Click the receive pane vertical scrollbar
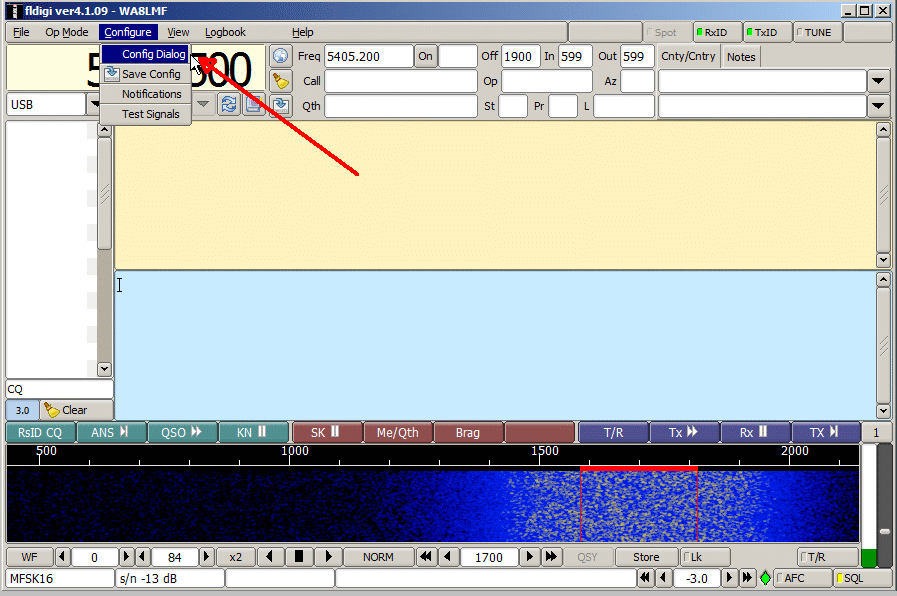The width and height of the screenshot is (897, 596). click(883, 194)
